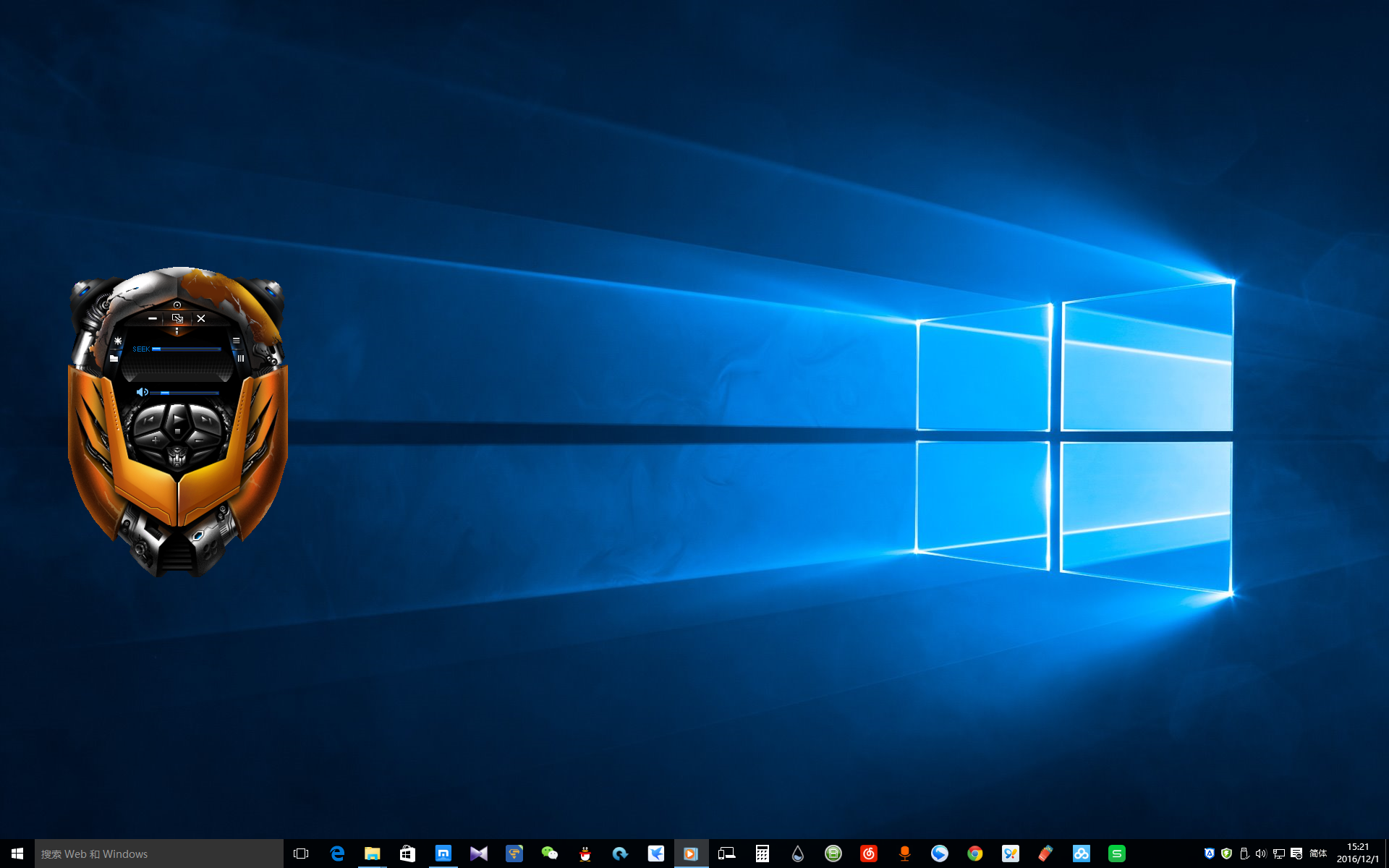1389x868 pixels.
Task: Close the Transformers media player
Action: [201, 318]
